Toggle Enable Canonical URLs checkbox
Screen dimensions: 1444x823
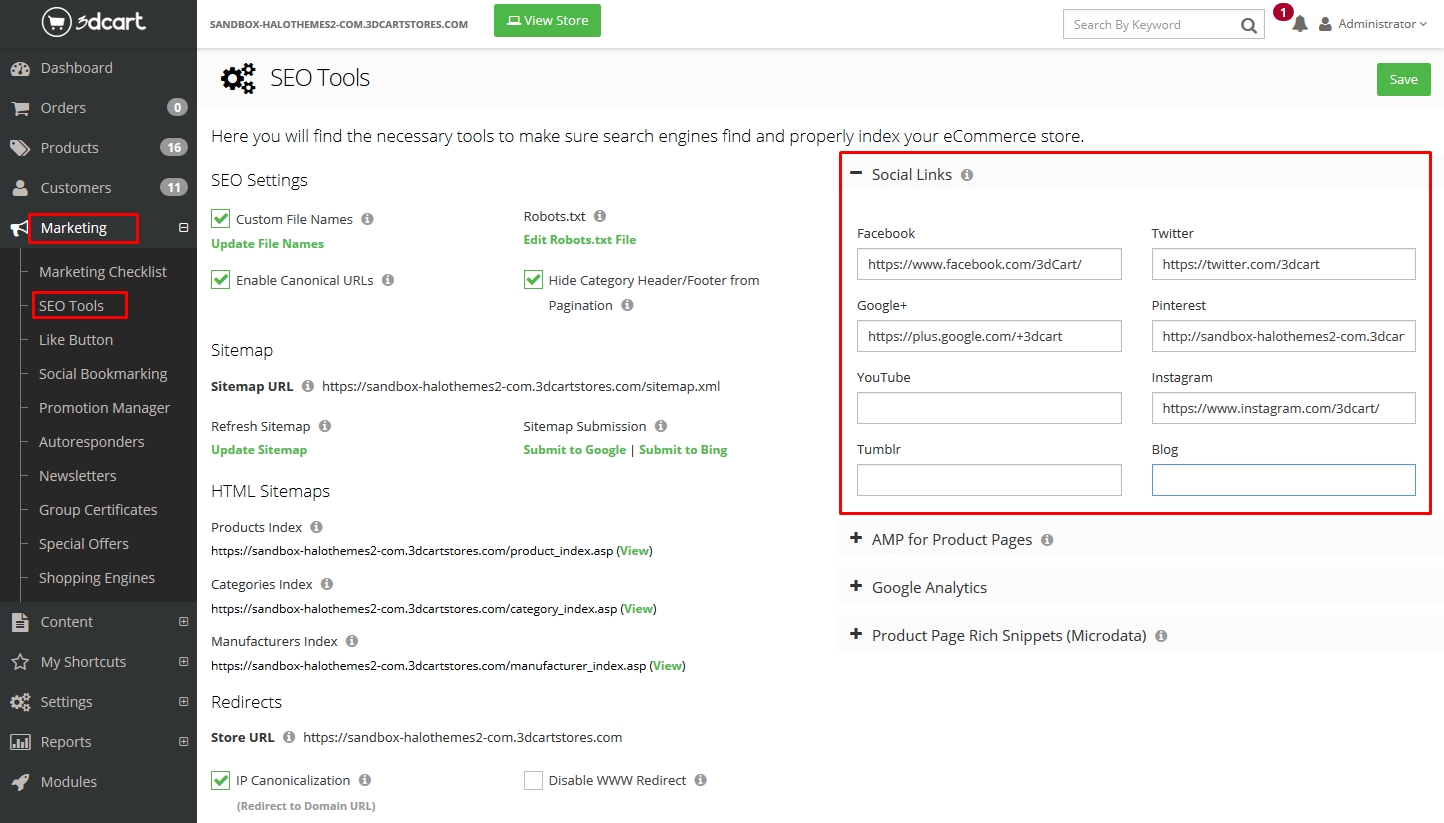pyautogui.click(x=221, y=280)
